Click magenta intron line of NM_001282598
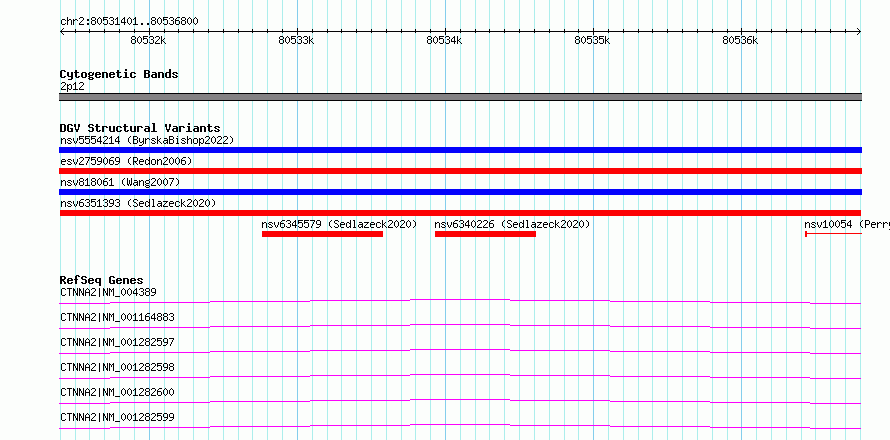The image size is (890, 440). pyautogui.click(x=460, y=374)
